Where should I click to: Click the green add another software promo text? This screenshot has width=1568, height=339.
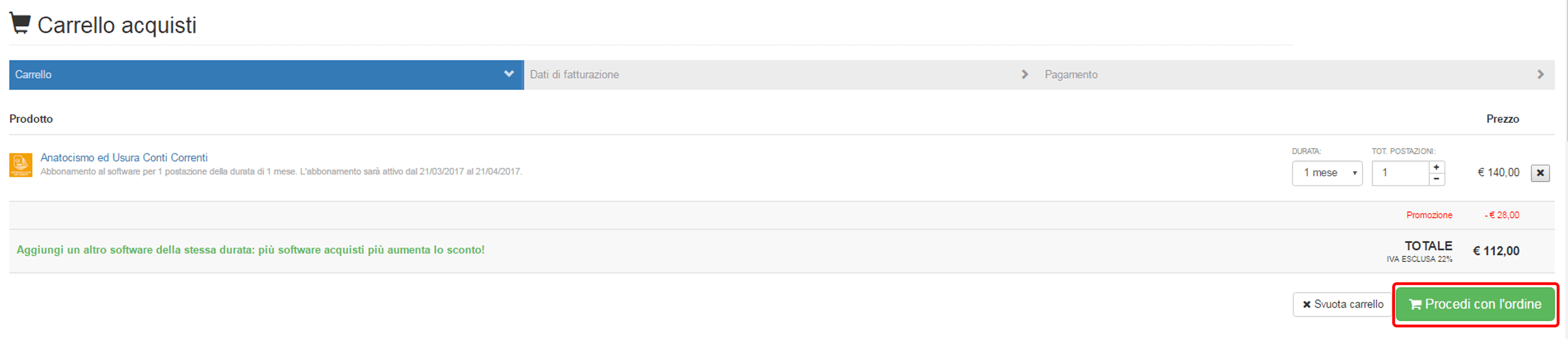[x=251, y=250]
